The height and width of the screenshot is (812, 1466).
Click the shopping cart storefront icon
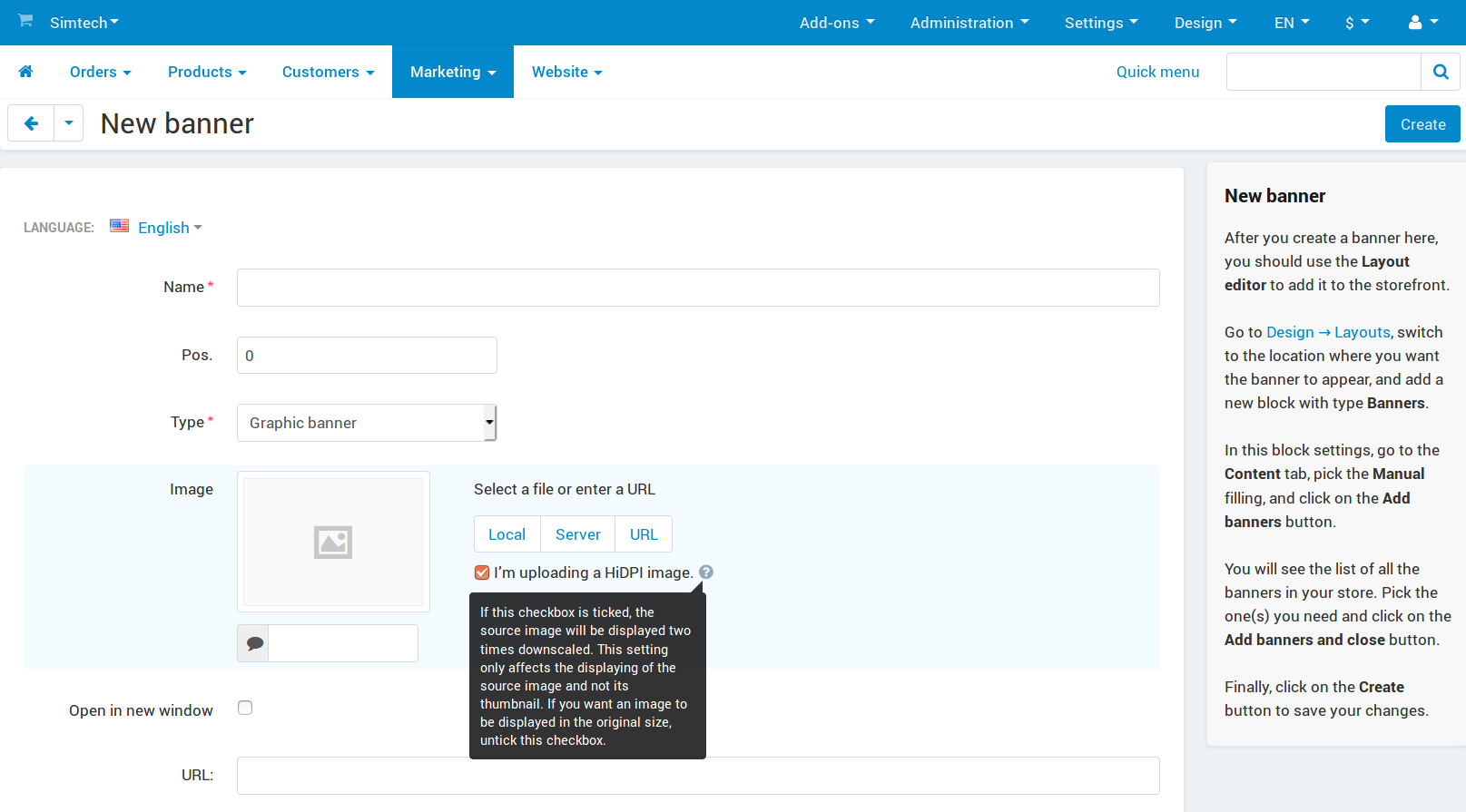pos(25,21)
